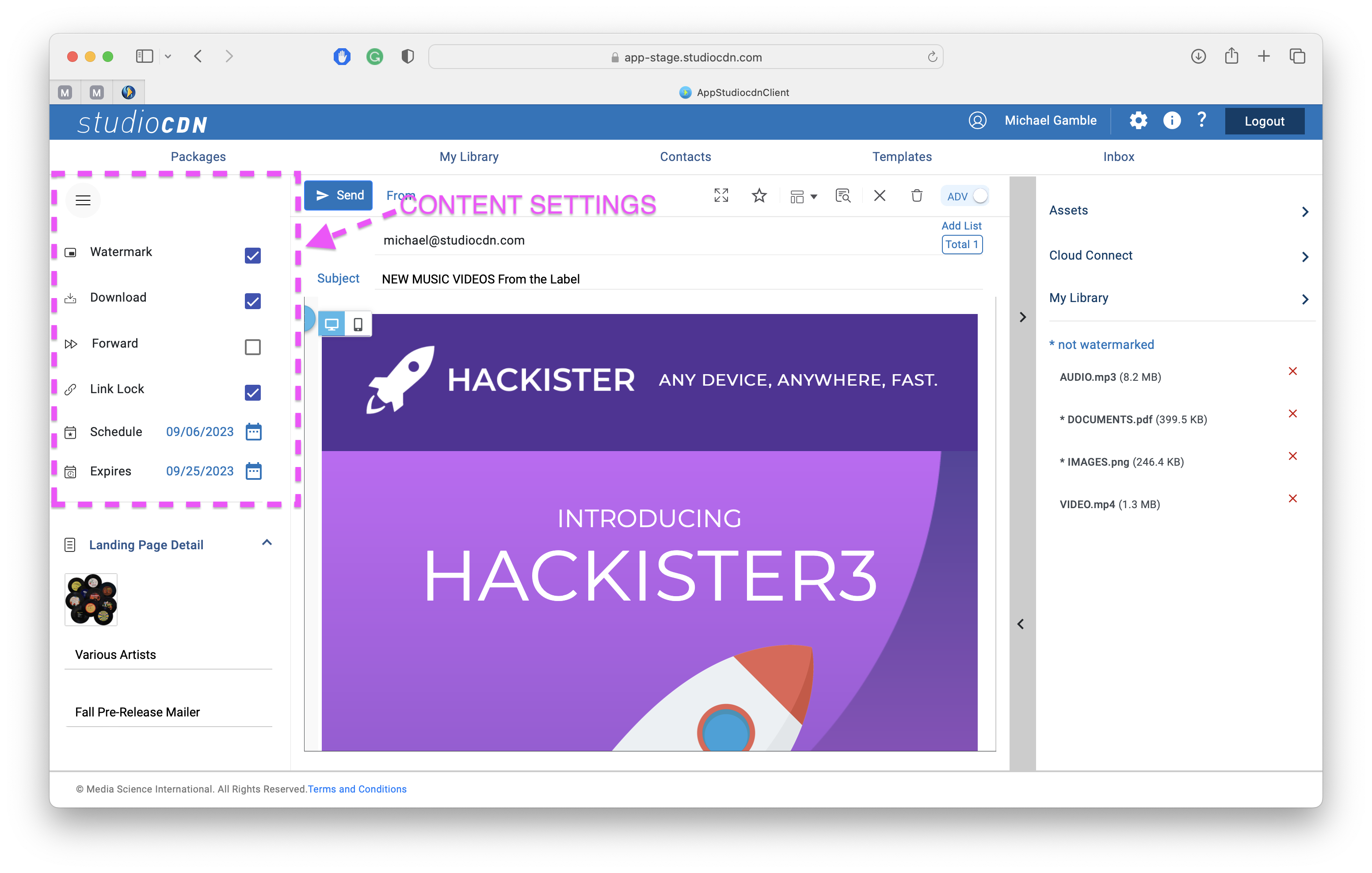Click the Logout button
The image size is (1372, 873).
tap(1264, 121)
